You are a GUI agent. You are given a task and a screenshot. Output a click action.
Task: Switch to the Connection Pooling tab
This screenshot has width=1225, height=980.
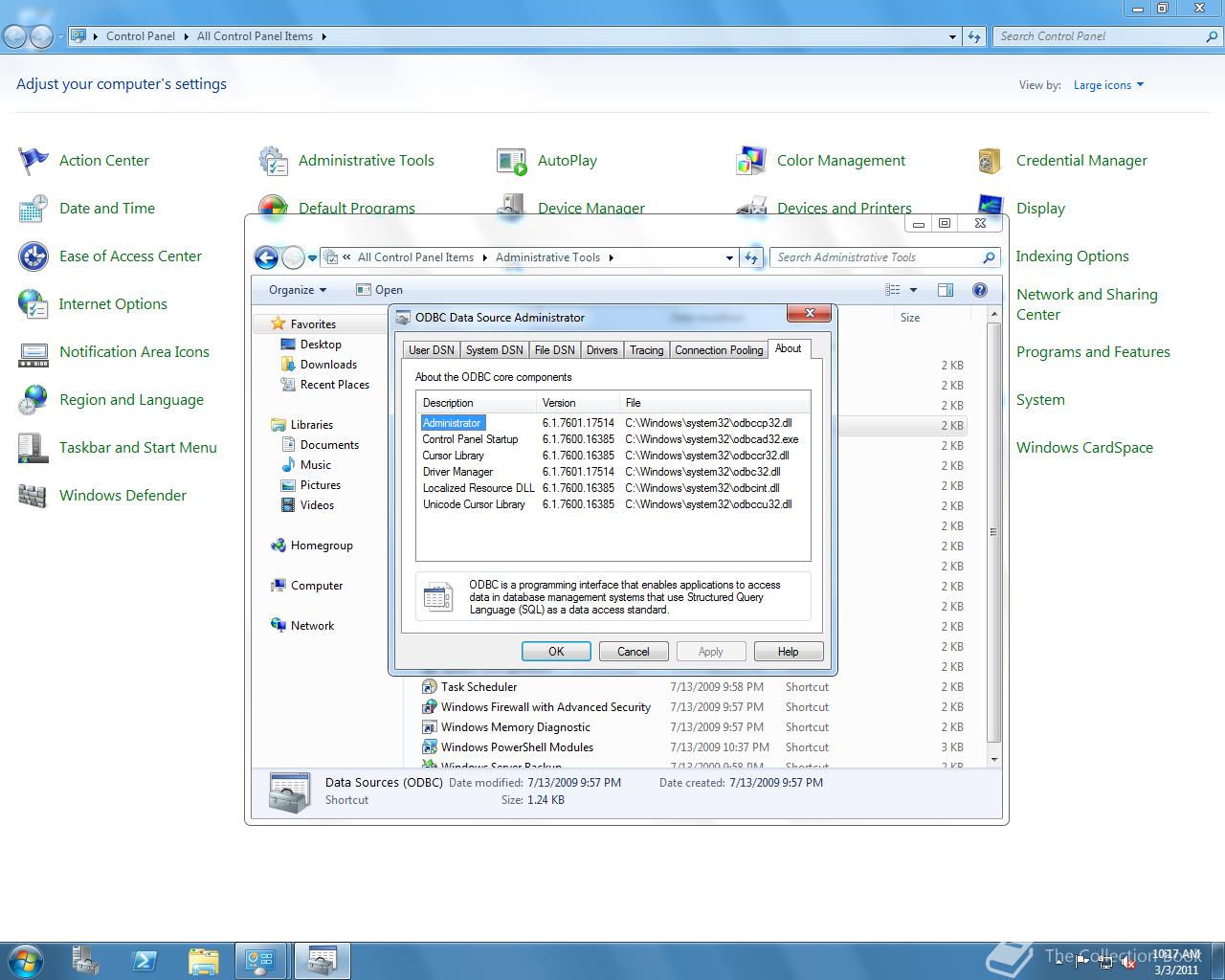[719, 350]
